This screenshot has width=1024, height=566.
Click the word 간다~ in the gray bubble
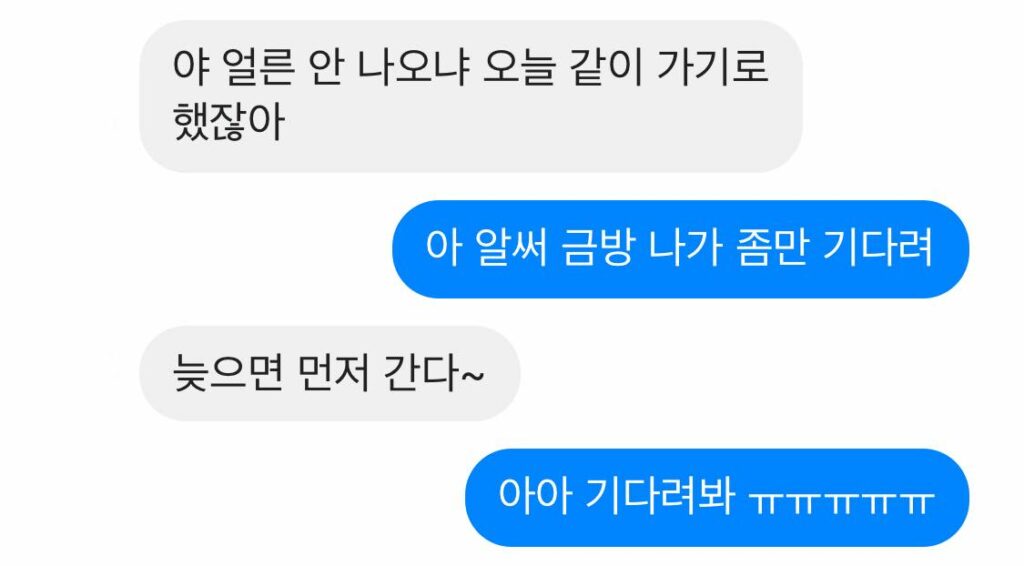click(x=434, y=373)
